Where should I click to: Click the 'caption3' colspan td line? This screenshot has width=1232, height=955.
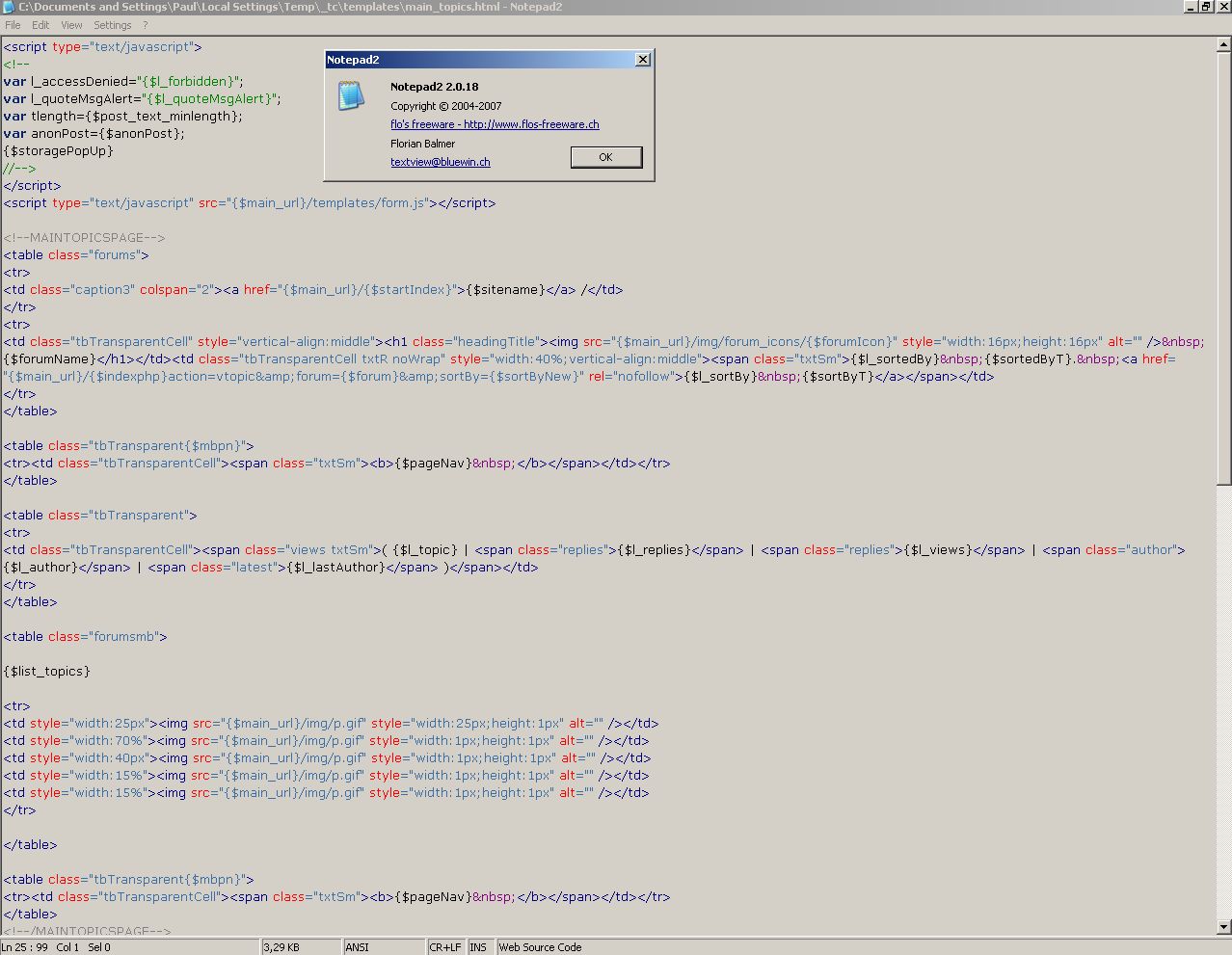pos(313,289)
